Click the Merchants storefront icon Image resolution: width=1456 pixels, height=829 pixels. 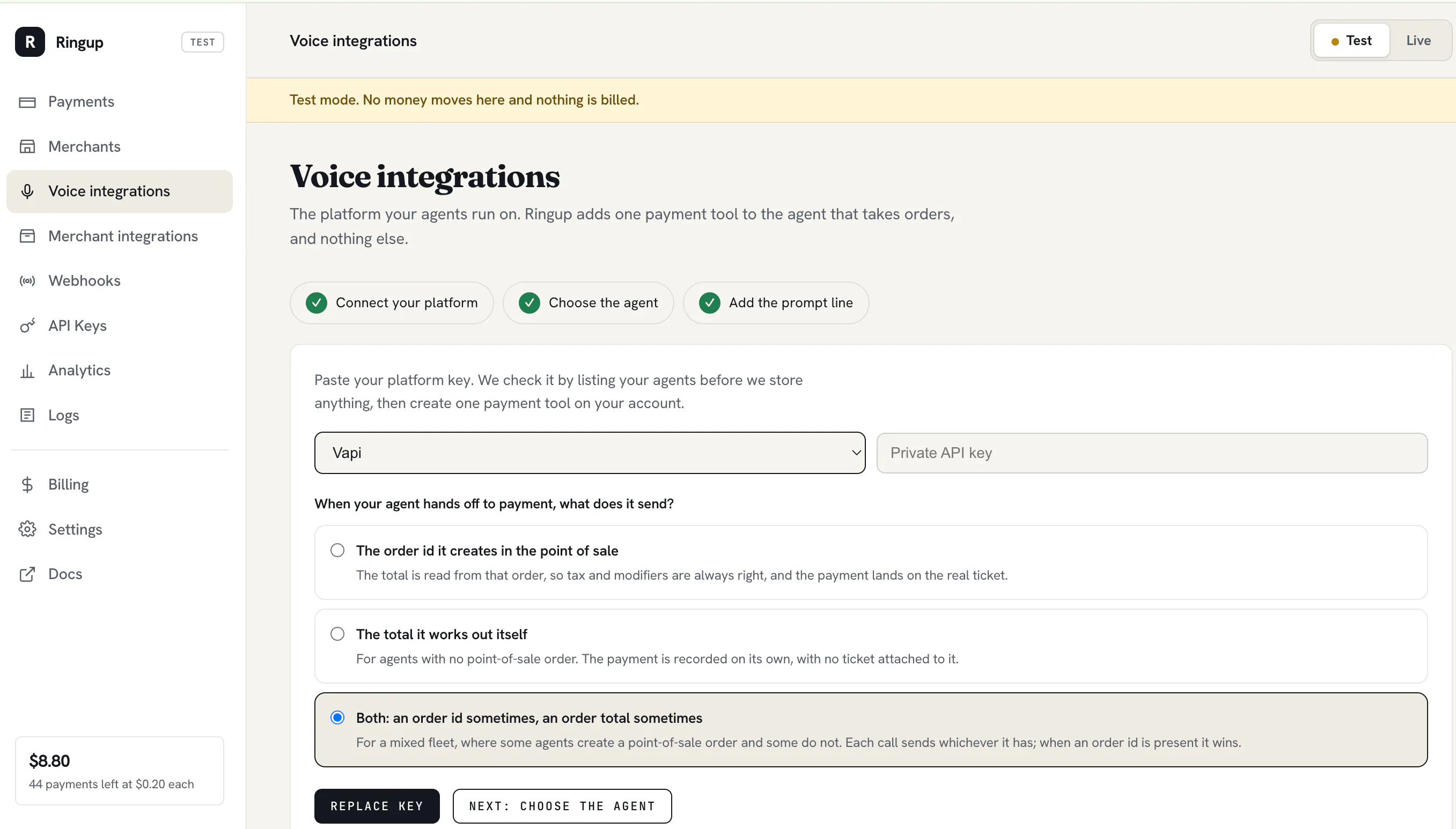pos(27,146)
